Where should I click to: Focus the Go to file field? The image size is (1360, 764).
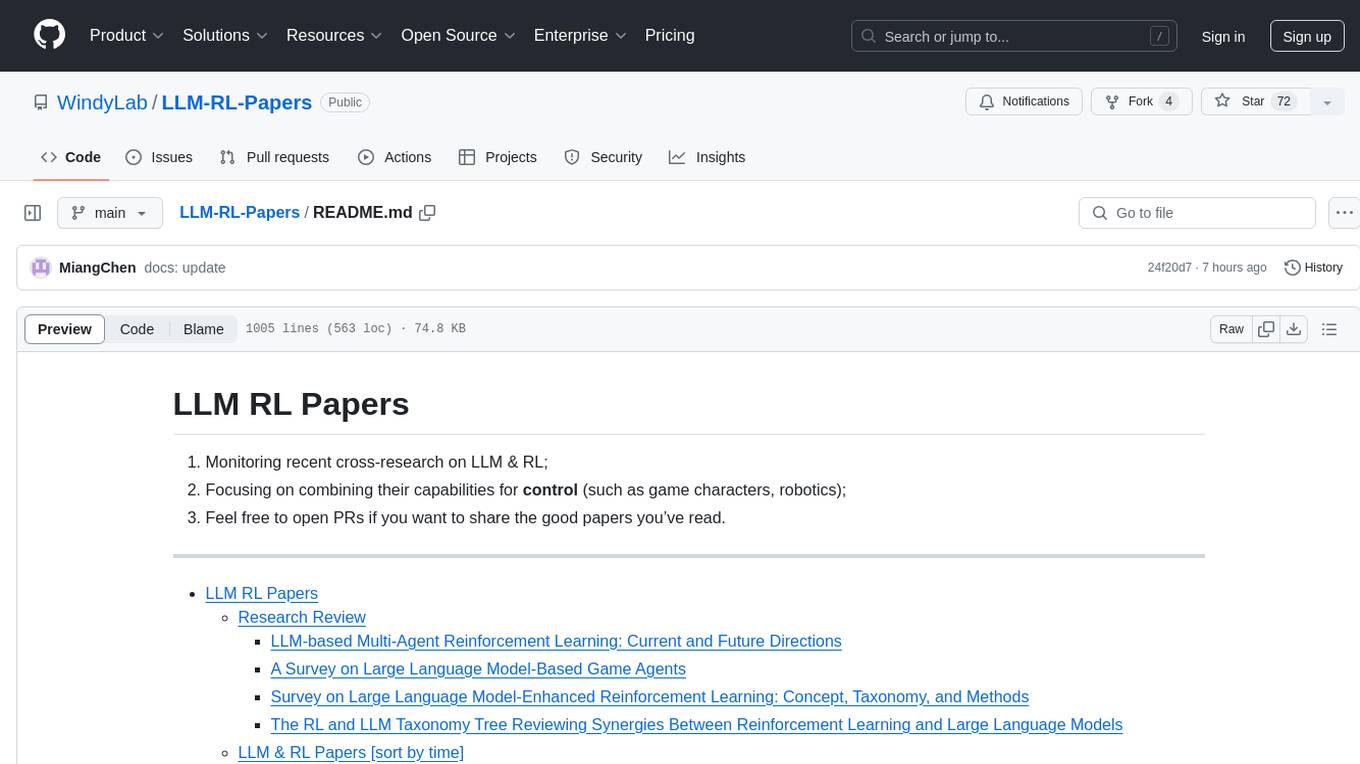tap(1197, 213)
